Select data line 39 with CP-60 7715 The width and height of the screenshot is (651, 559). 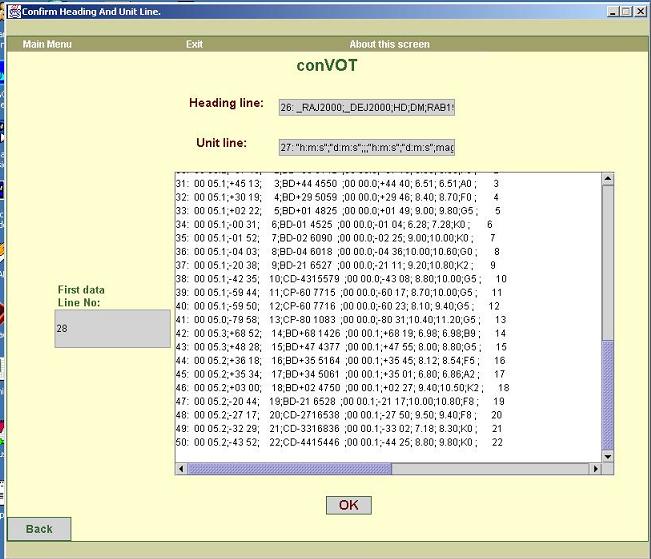coord(339,293)
